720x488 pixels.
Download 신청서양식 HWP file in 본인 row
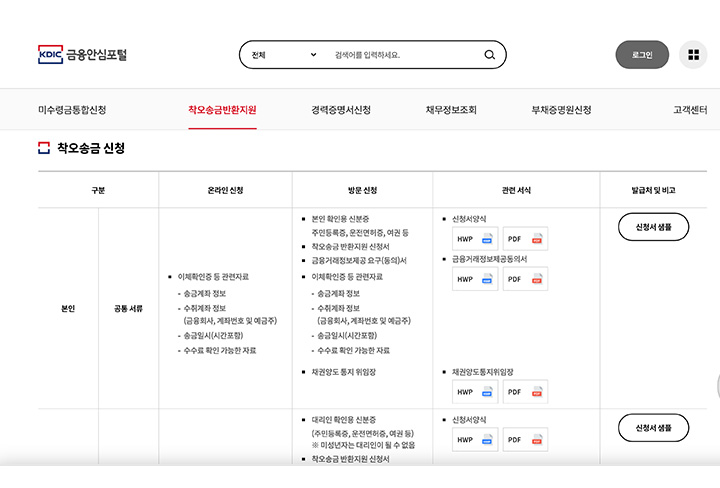point(475,239)
